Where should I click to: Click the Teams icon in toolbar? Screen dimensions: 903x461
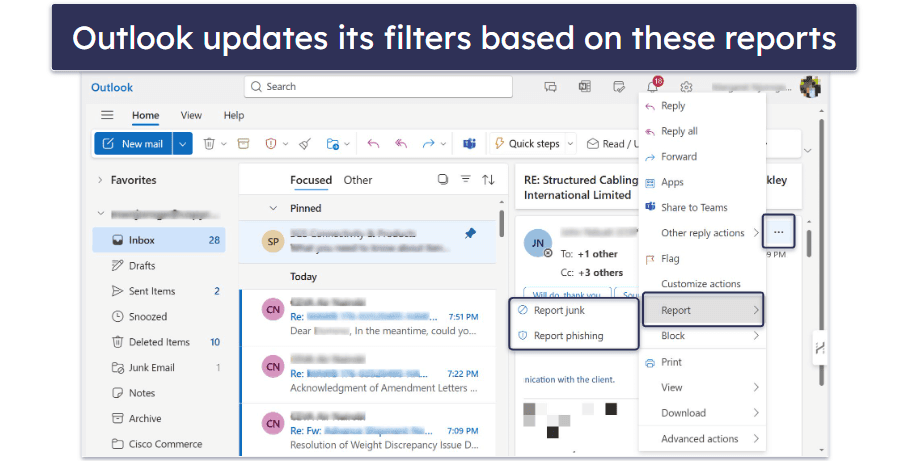469,143
